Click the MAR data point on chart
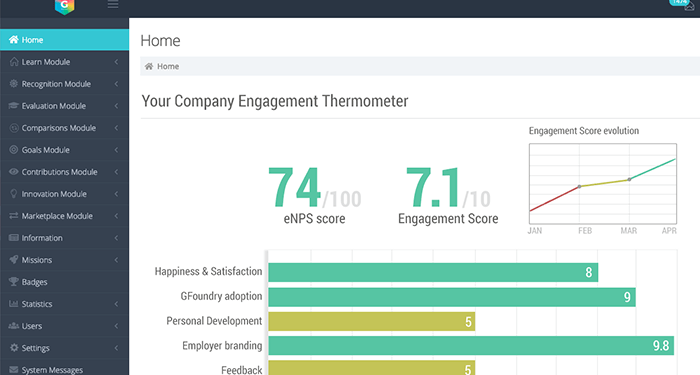The width and height of the screenshot is (700, 375). pyautogui.click(x=629, y=179)
